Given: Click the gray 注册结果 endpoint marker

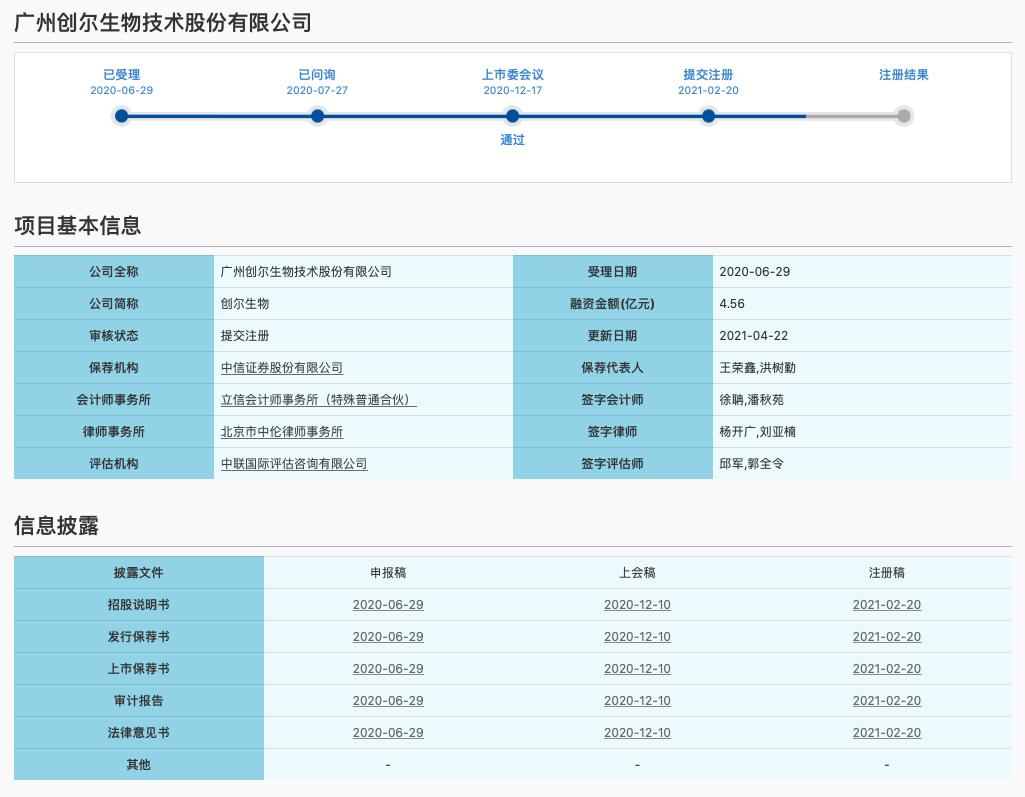Looking at the screenshot, I should tap(903, 116).
